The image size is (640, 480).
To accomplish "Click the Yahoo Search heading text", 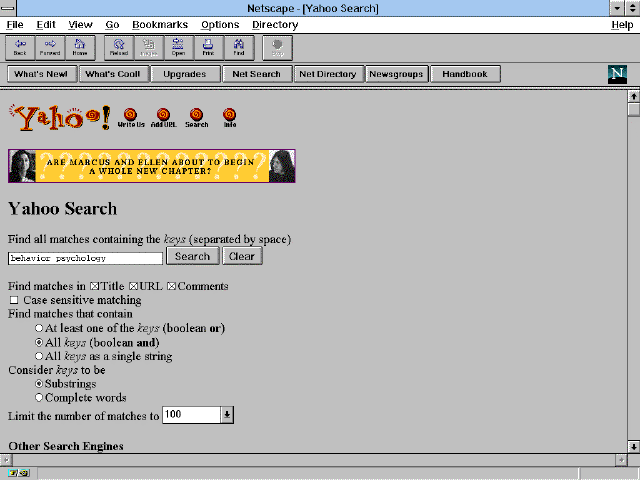I will [x=62, y=209].
